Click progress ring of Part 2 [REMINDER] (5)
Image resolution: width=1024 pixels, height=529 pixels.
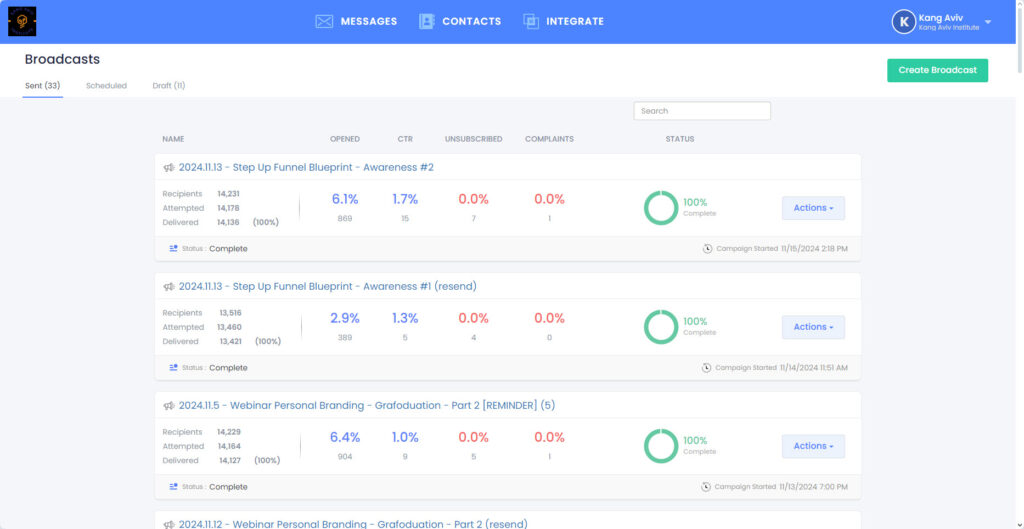pyautogui.click(x=661, y=446)
